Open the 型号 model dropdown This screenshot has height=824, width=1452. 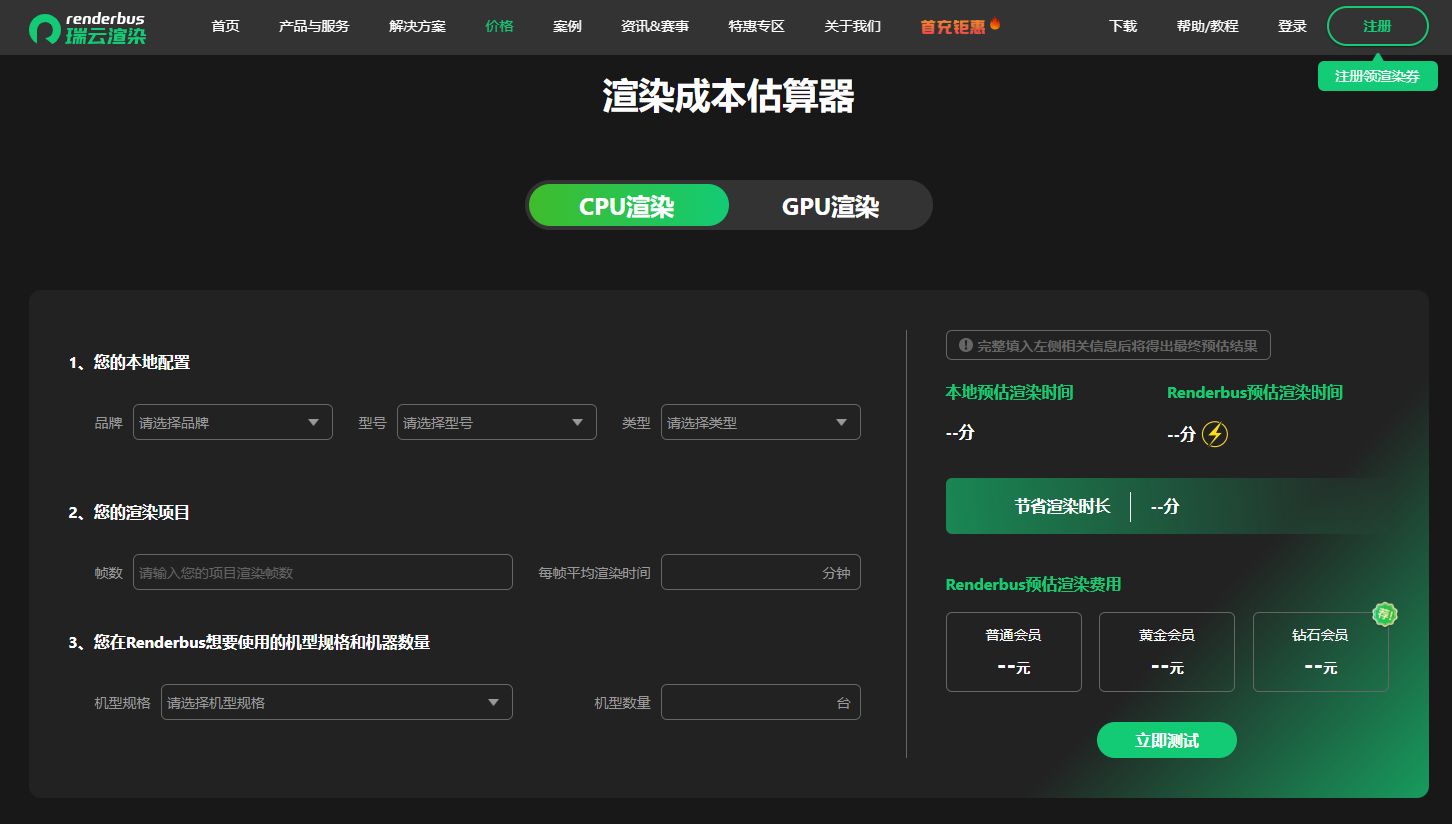pyautogui.click(x=497, y=422)
